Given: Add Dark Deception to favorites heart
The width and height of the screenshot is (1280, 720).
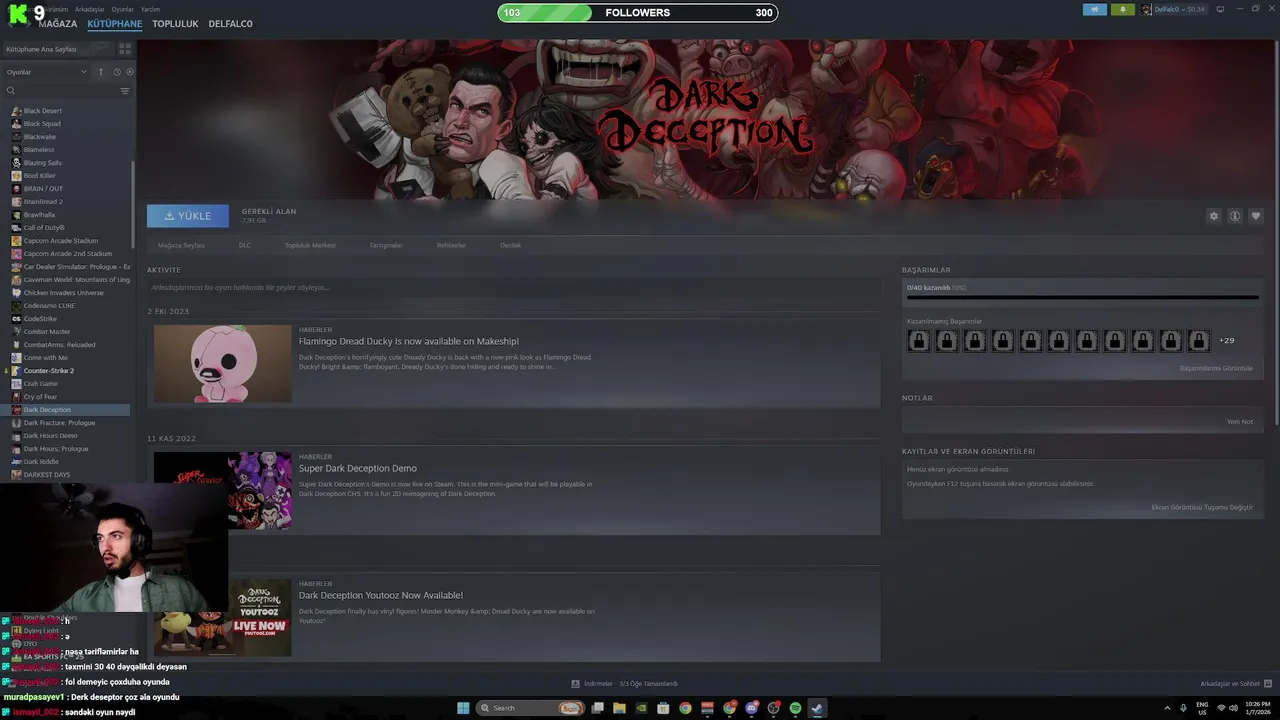Looking at the screenshot, I should [x=1256, y=216].
